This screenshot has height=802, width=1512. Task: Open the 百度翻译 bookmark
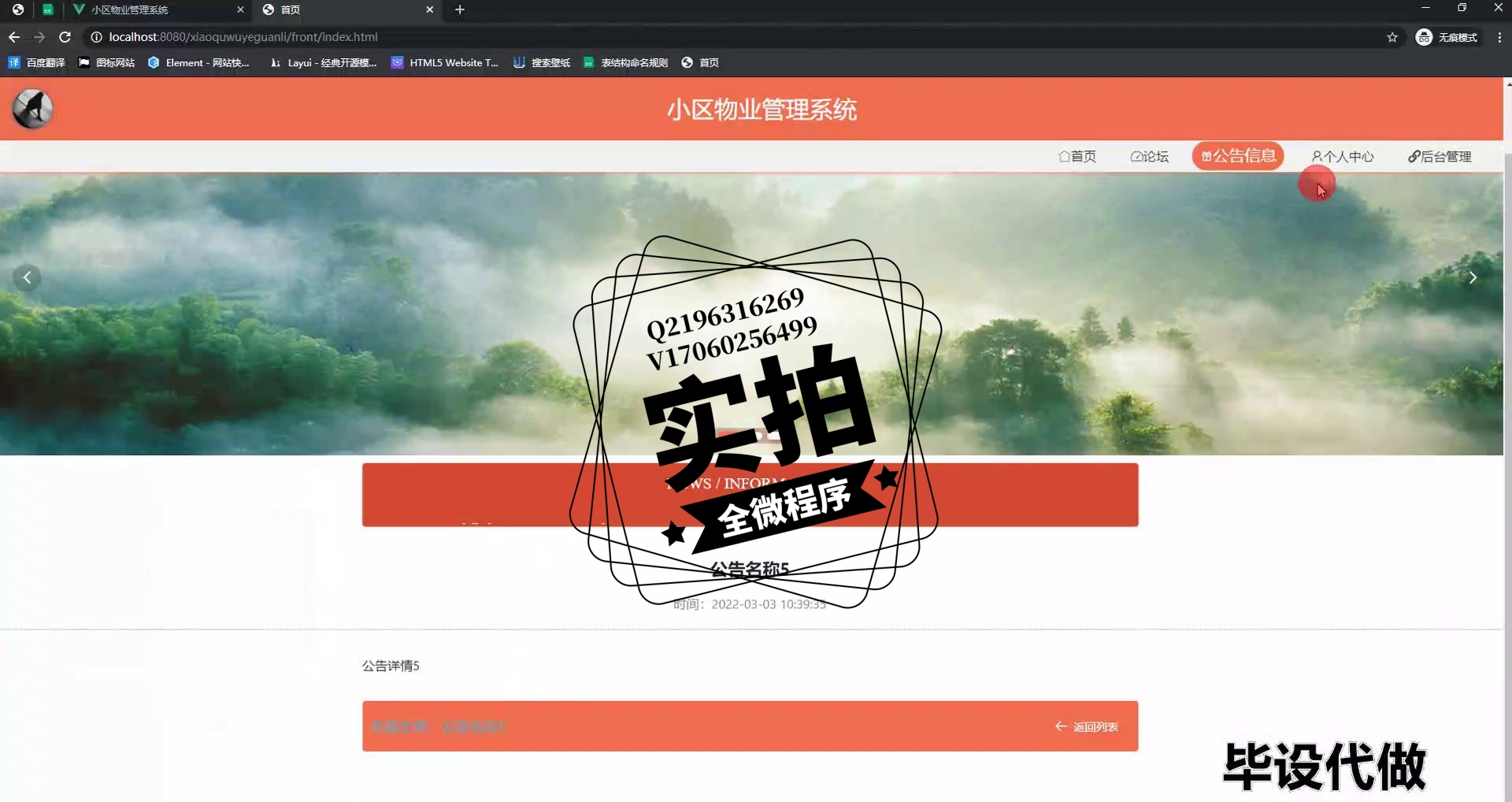pos(37,62)
